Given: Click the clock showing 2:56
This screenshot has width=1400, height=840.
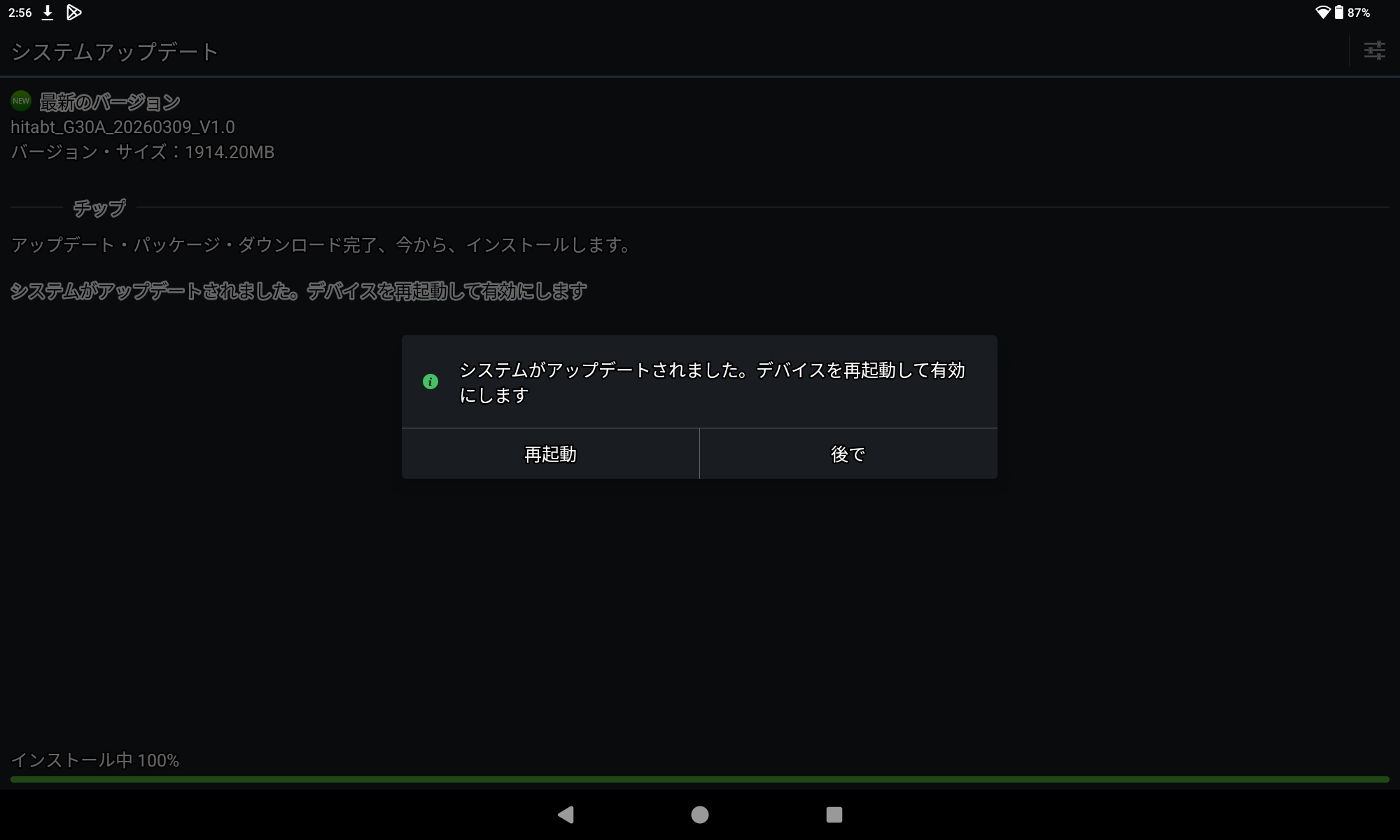Looking at the screenshot, I should [20, 13].
